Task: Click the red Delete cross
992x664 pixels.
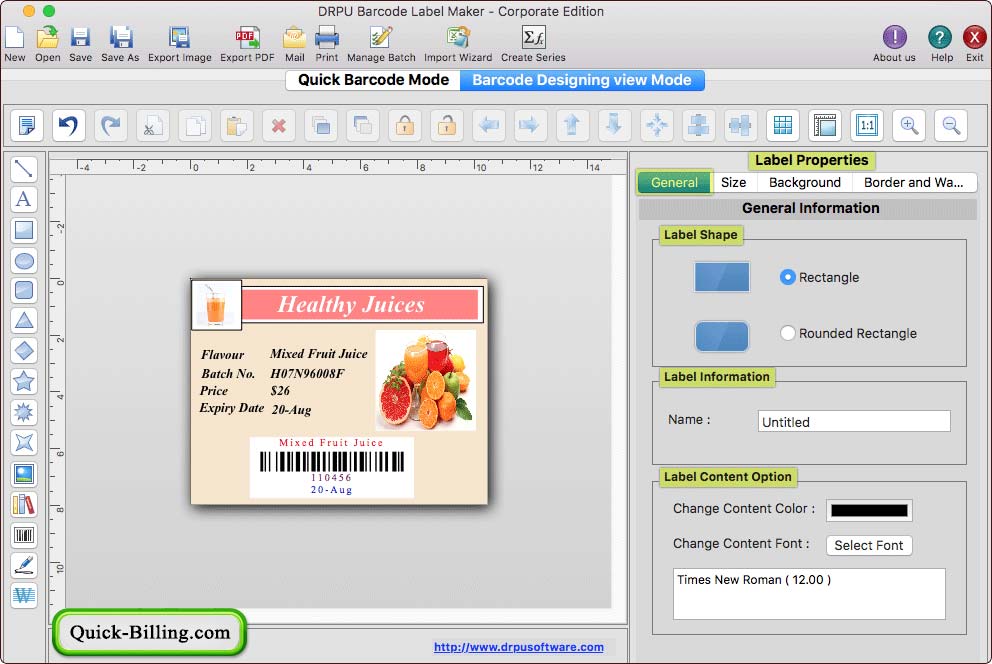Action: 279,125
